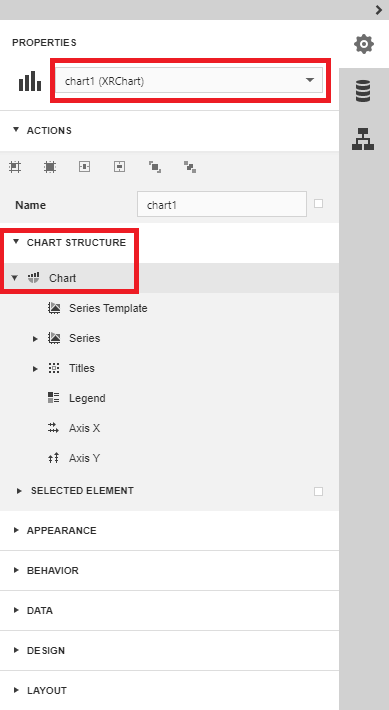Toggle the checkbox on the Selected Element row
Screen dimensions: 389x710
(318, 491)
